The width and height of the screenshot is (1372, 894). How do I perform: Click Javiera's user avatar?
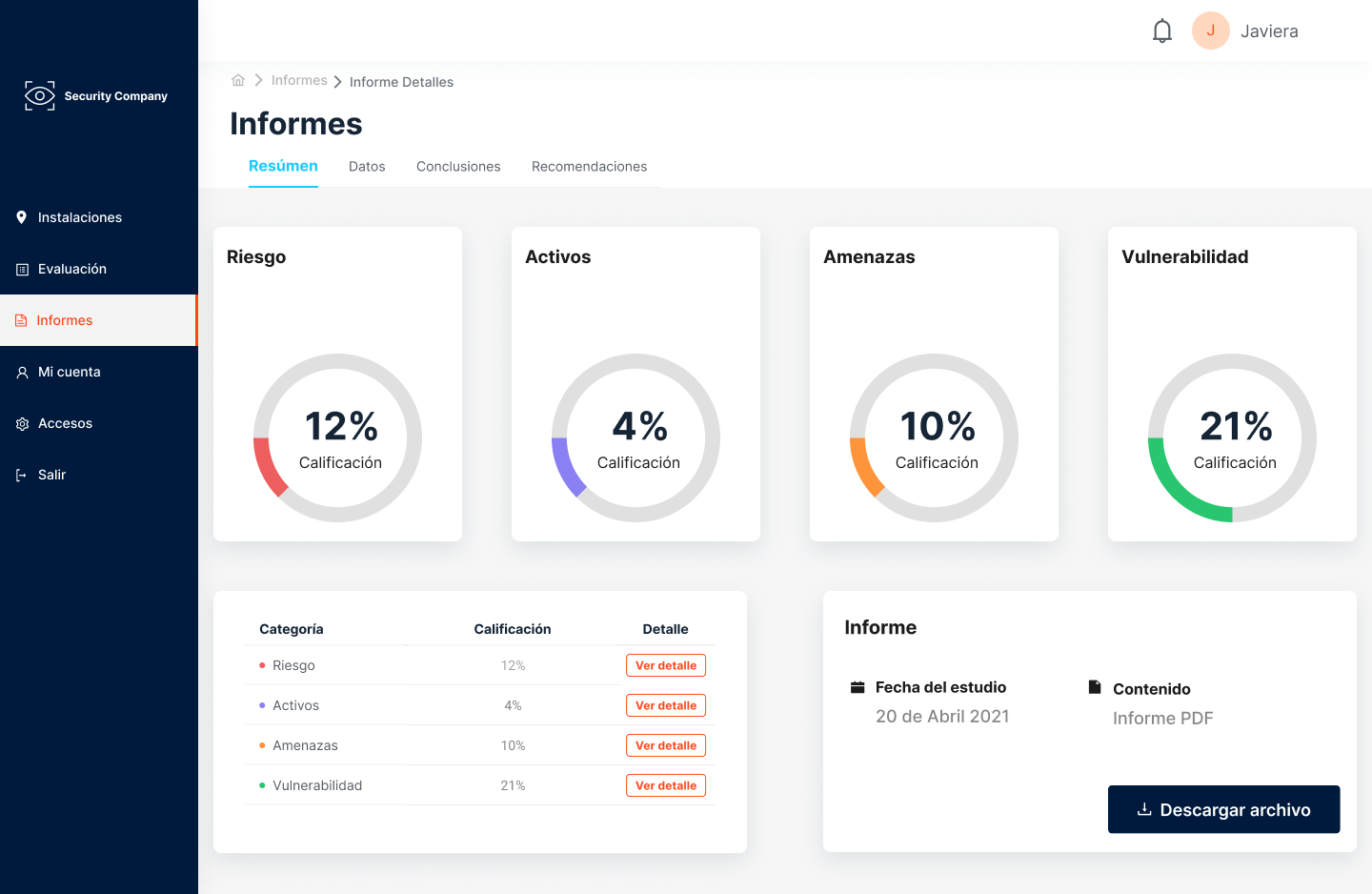click(x=1210, y=30)
